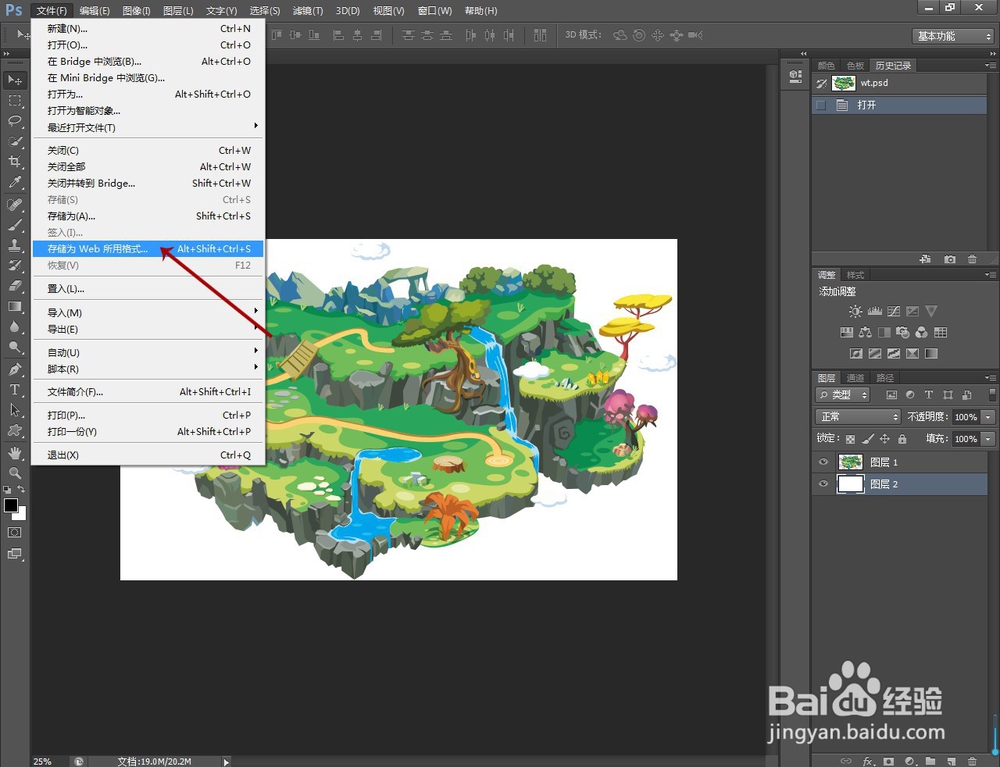The height and width of the screenshot is (767, 1000).
Task: Add a Levels adjustment
Action: tap(874, 311)
